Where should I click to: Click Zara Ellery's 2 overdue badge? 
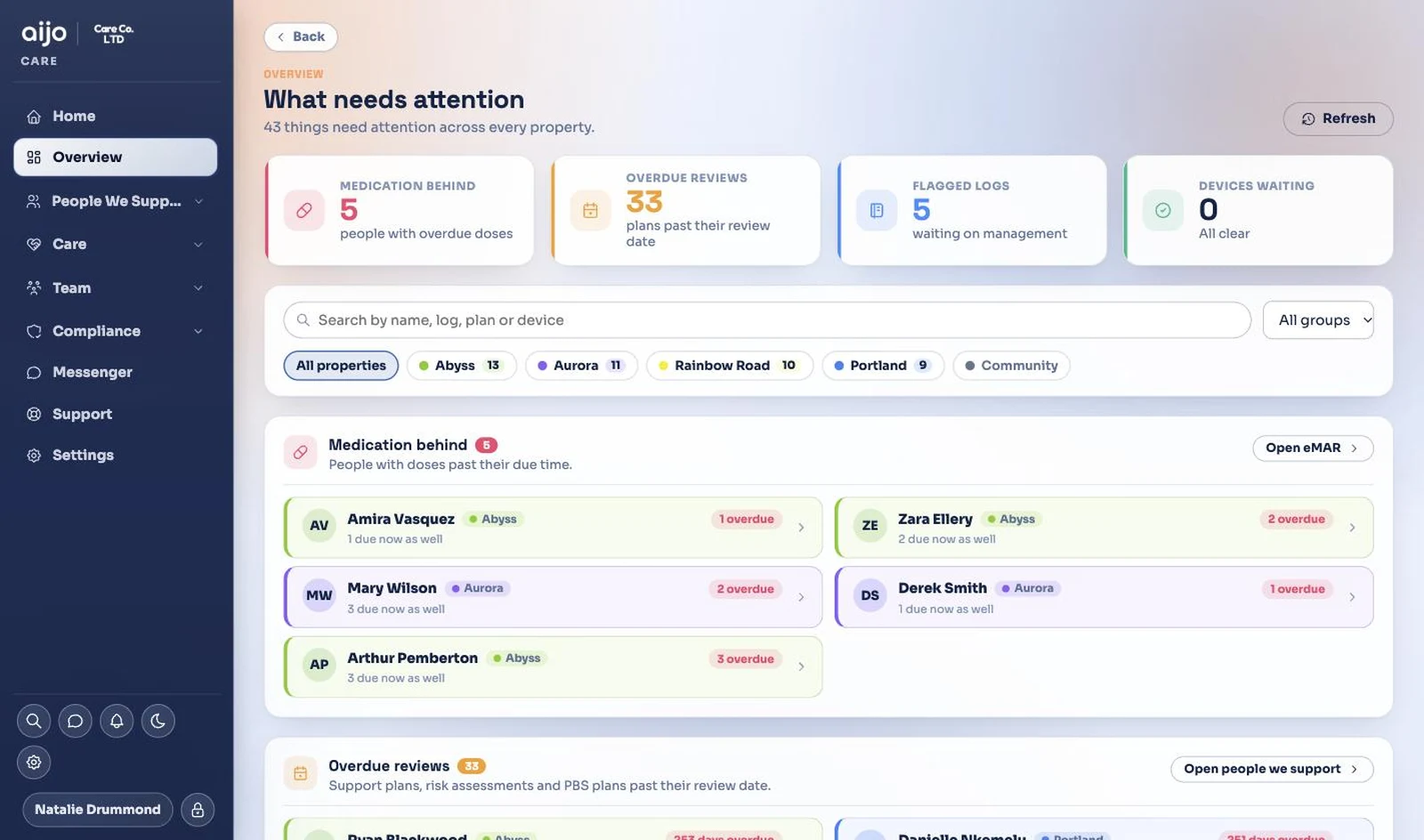pyautogui.click(x=1296, y=520)
